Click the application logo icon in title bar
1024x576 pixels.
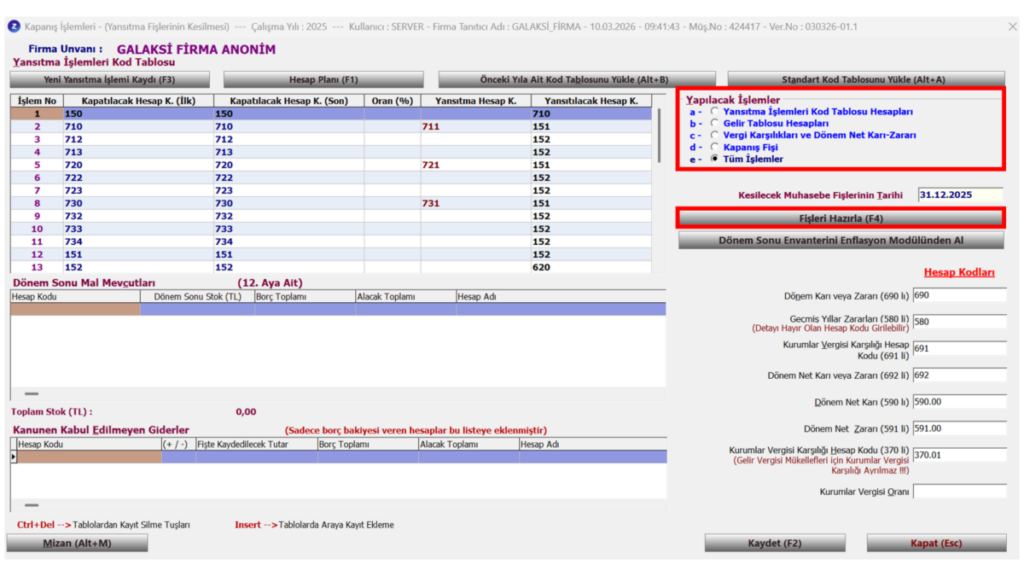(14, 27)
